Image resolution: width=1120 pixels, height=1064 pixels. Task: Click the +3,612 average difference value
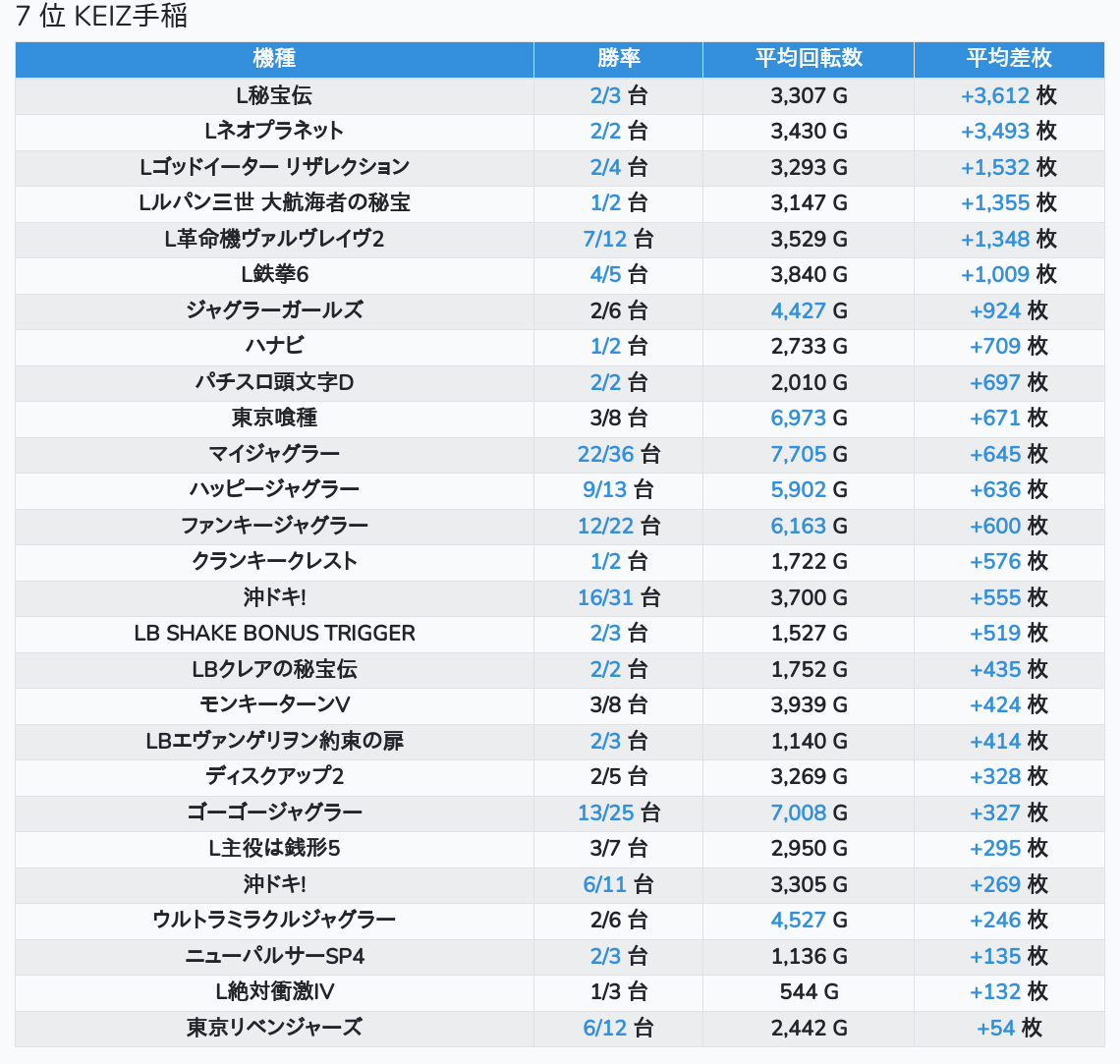point(995,95)
